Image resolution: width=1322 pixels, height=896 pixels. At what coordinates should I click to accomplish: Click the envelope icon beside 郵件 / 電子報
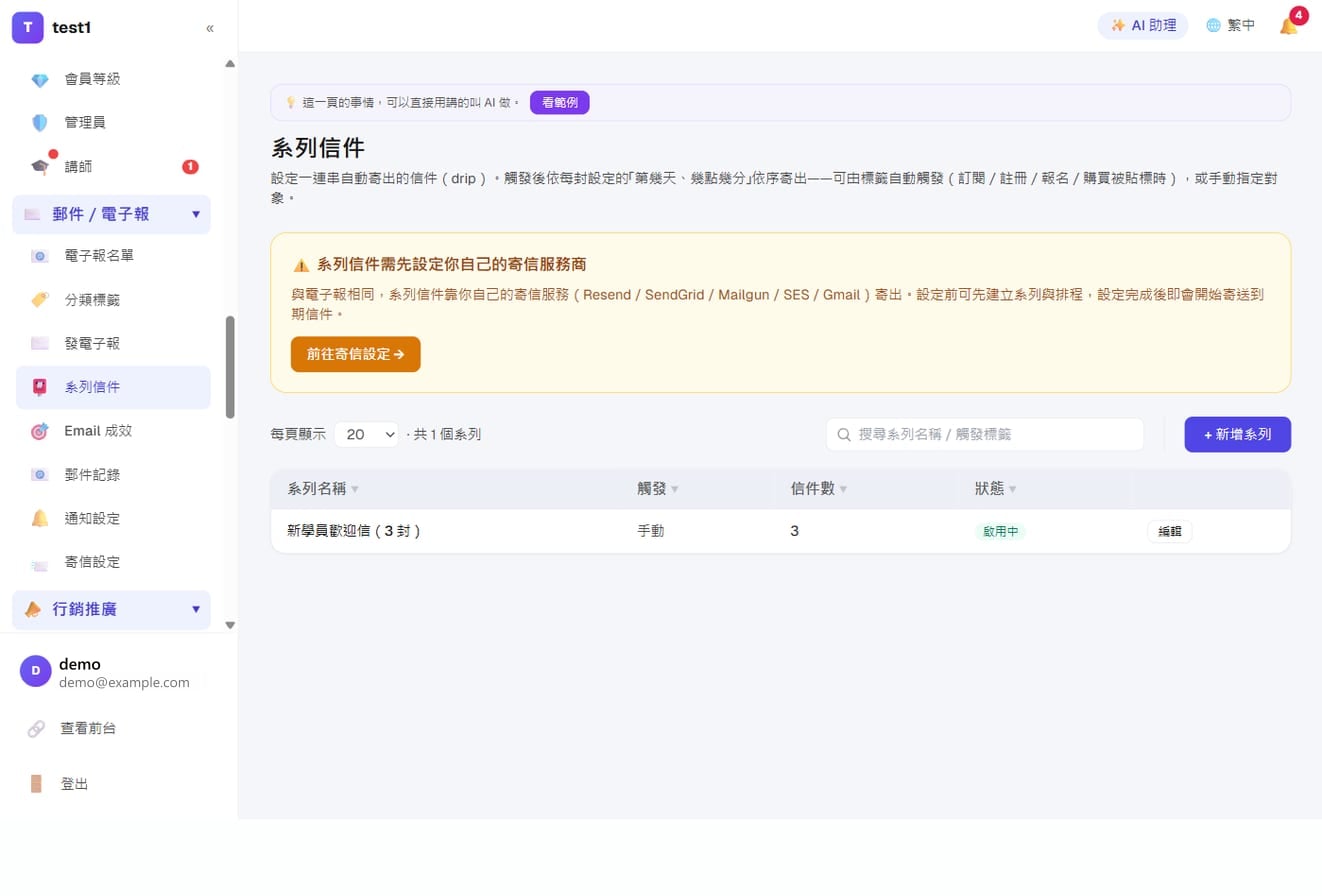32,214
